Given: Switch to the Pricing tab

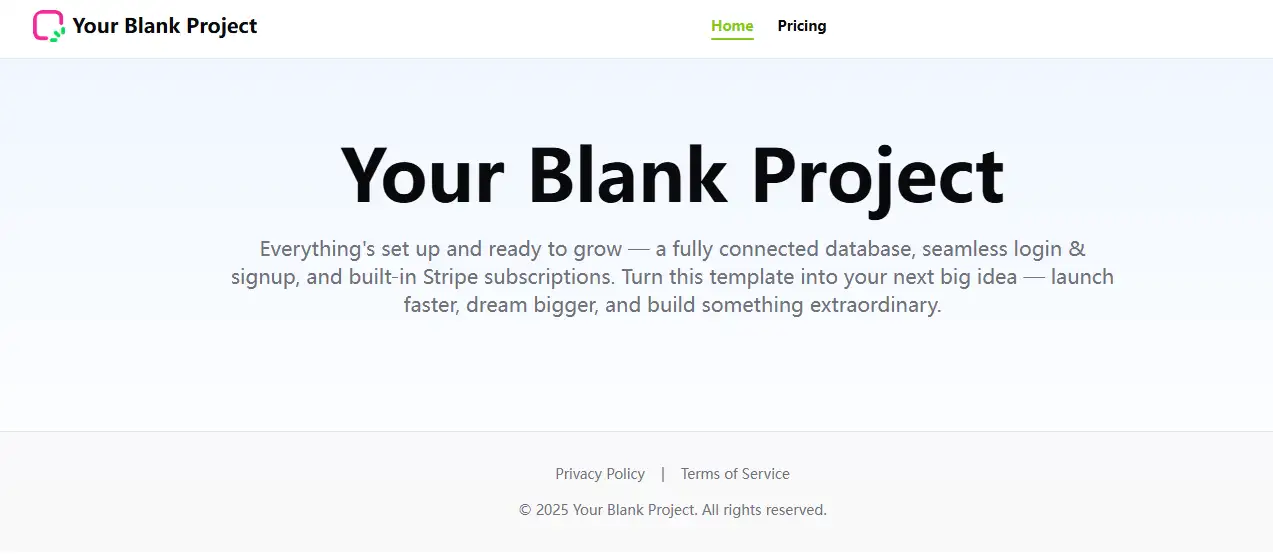Looking at the screenshot, I should tap(802, 26).
